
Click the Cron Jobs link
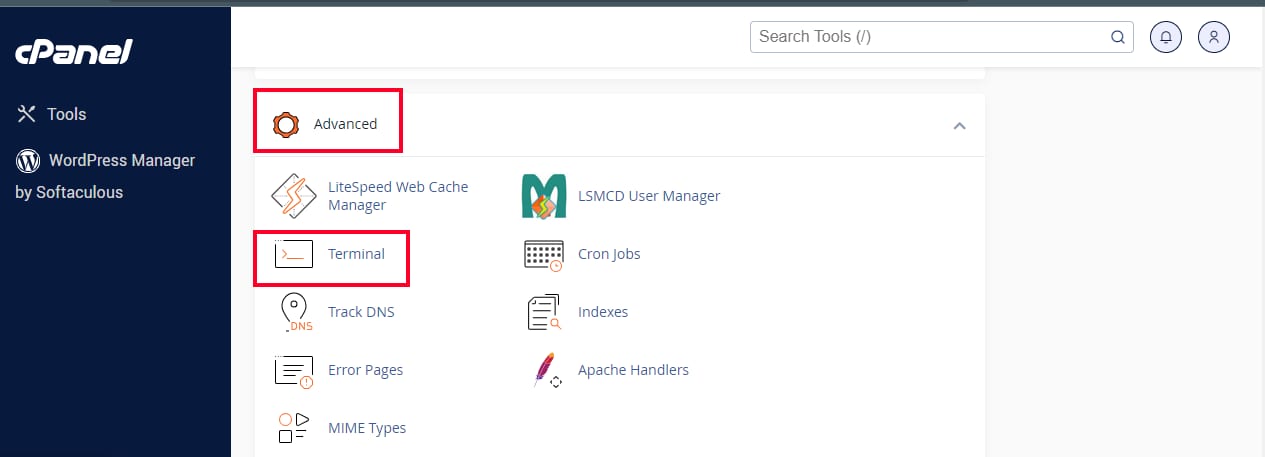(609, 254)
